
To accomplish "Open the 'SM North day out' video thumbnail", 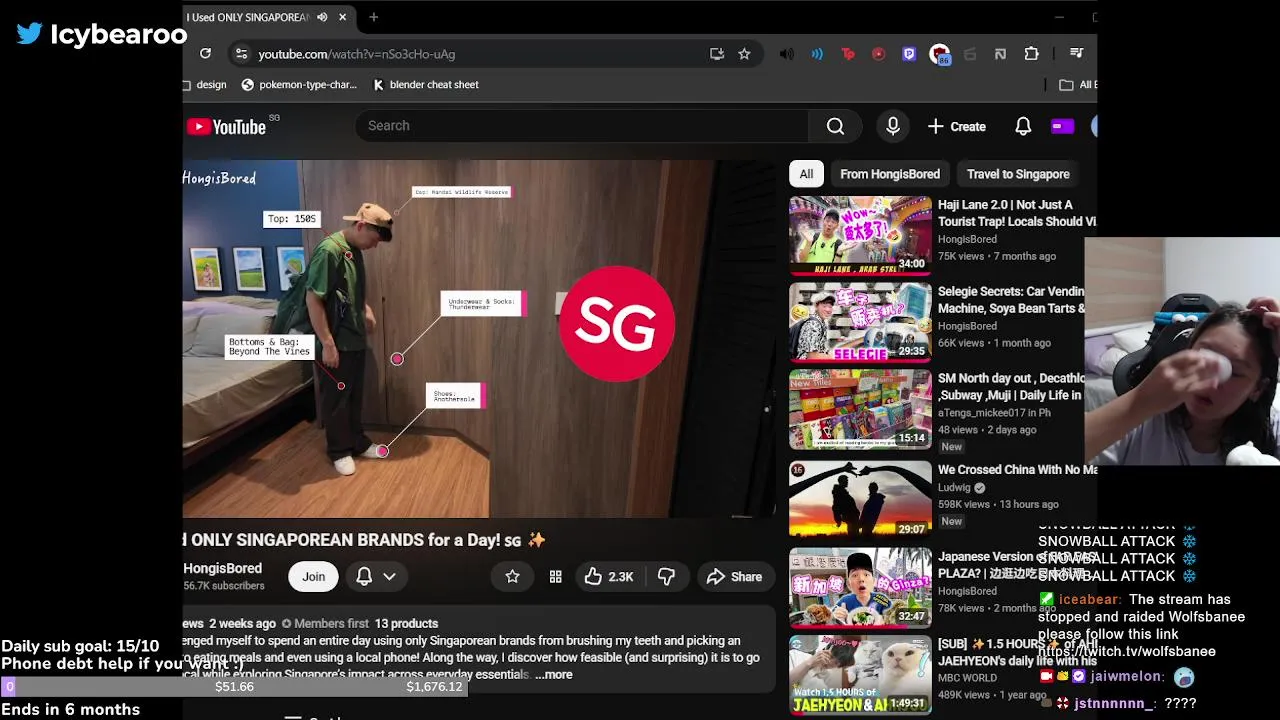I will pos(860,409).
